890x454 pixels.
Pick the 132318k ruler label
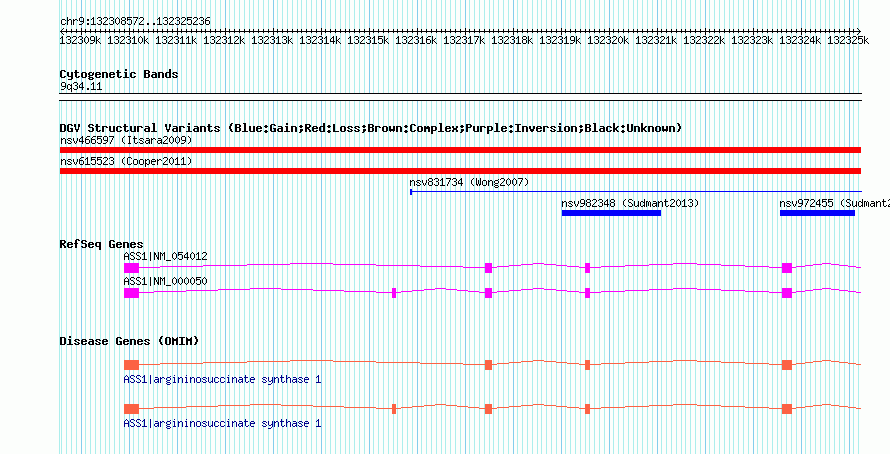point(512,40)
